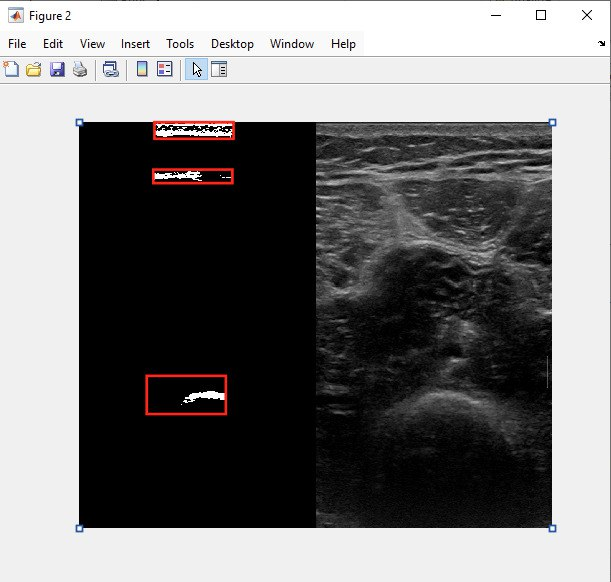
Task: Open the Desktop menu
Action: 232,44
